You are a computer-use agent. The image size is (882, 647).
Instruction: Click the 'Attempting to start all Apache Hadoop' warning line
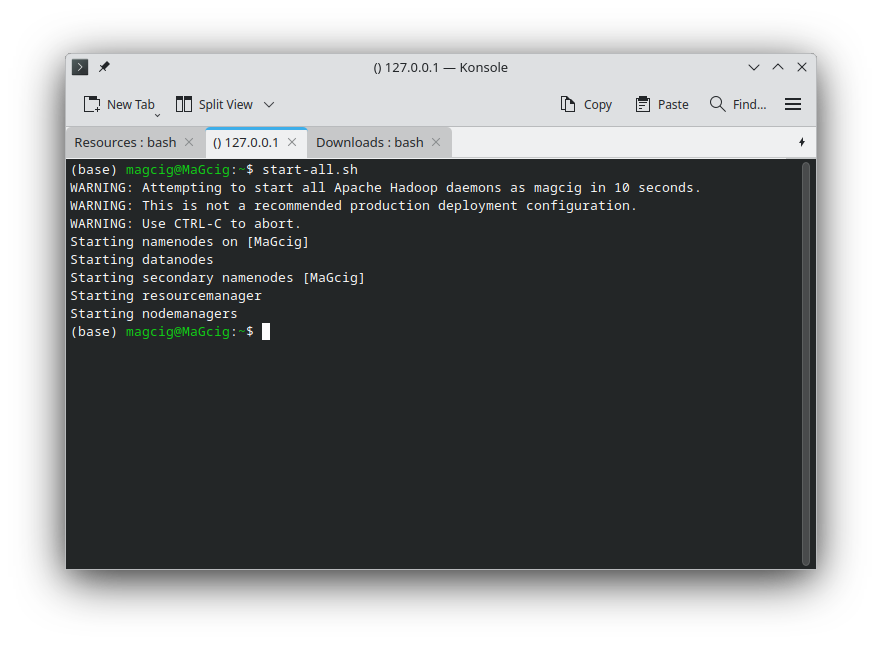tap(385, 188)
